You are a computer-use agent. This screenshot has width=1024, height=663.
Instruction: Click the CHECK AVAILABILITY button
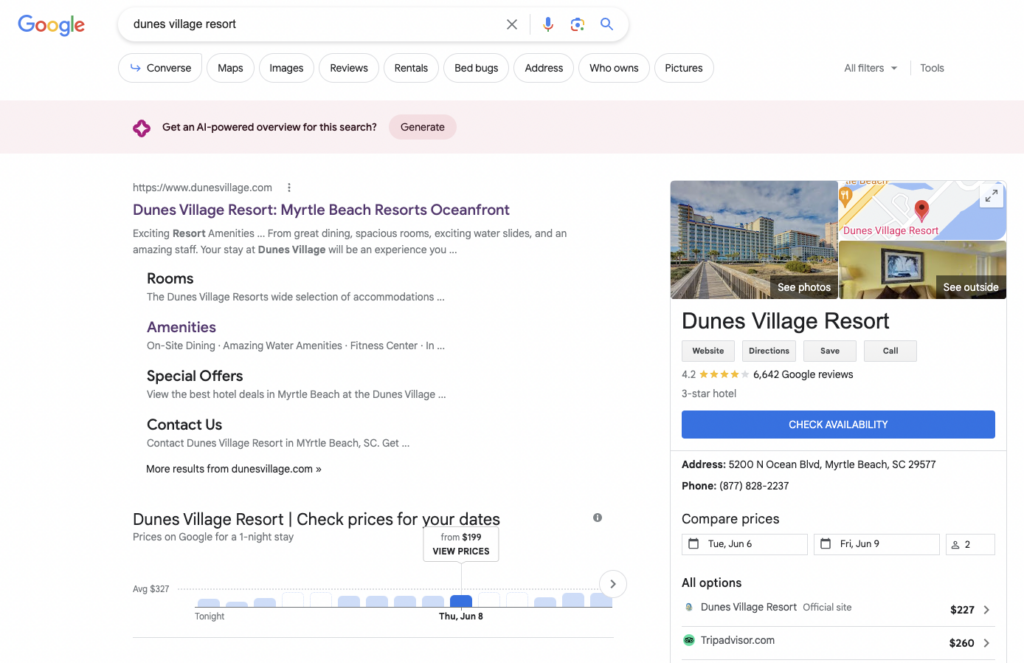838,425
